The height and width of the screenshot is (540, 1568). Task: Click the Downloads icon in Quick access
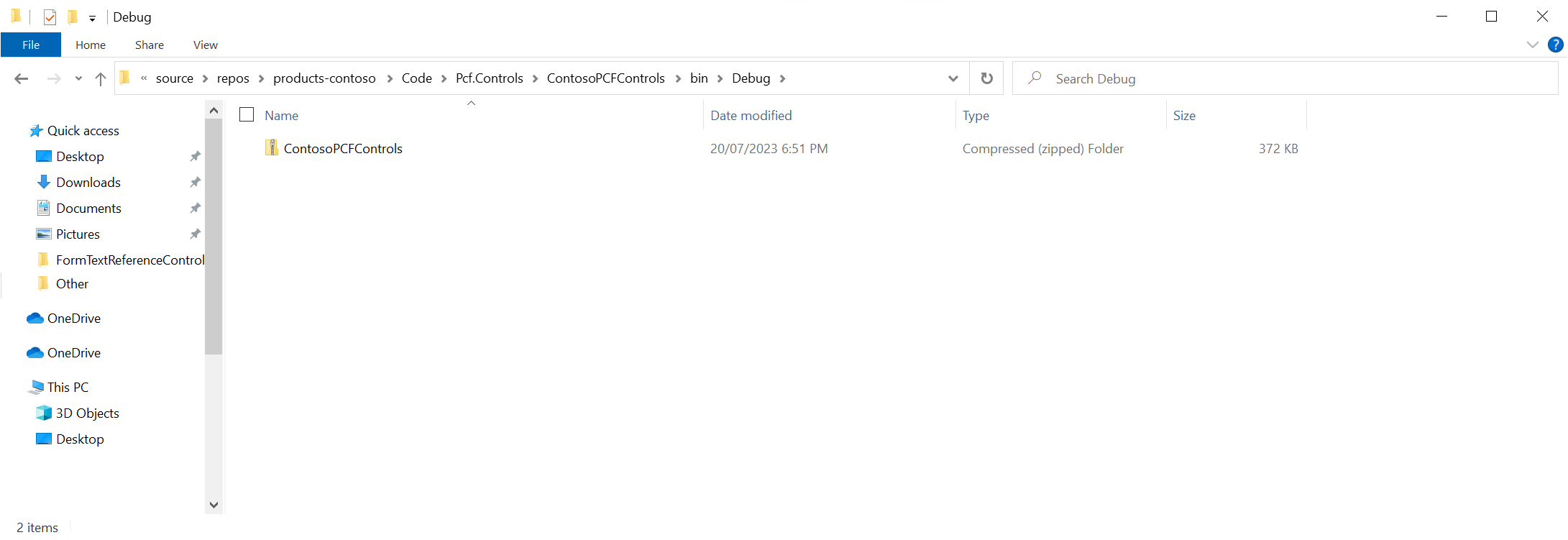coord(44,182)
